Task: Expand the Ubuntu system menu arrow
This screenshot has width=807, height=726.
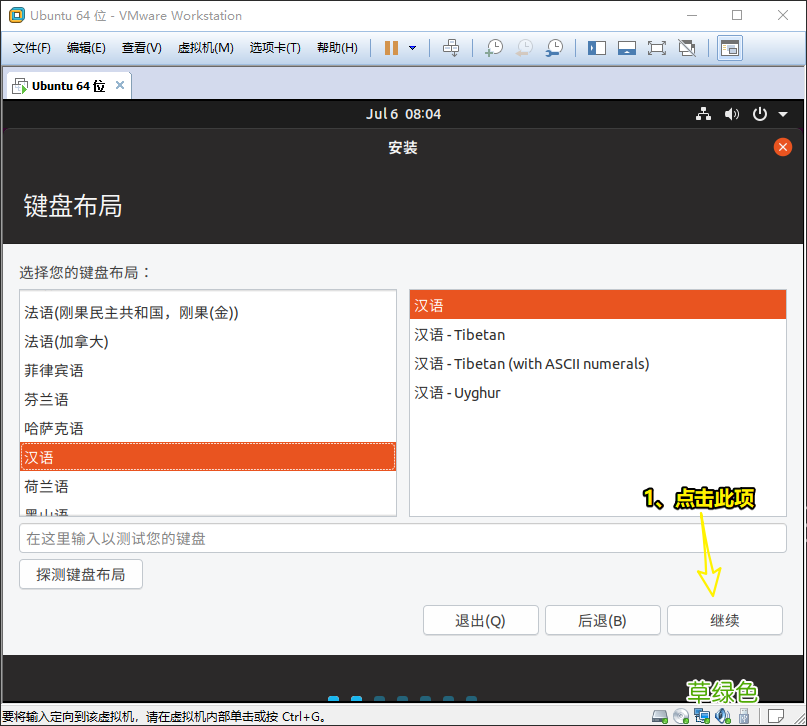Action: tap(783, 114)
